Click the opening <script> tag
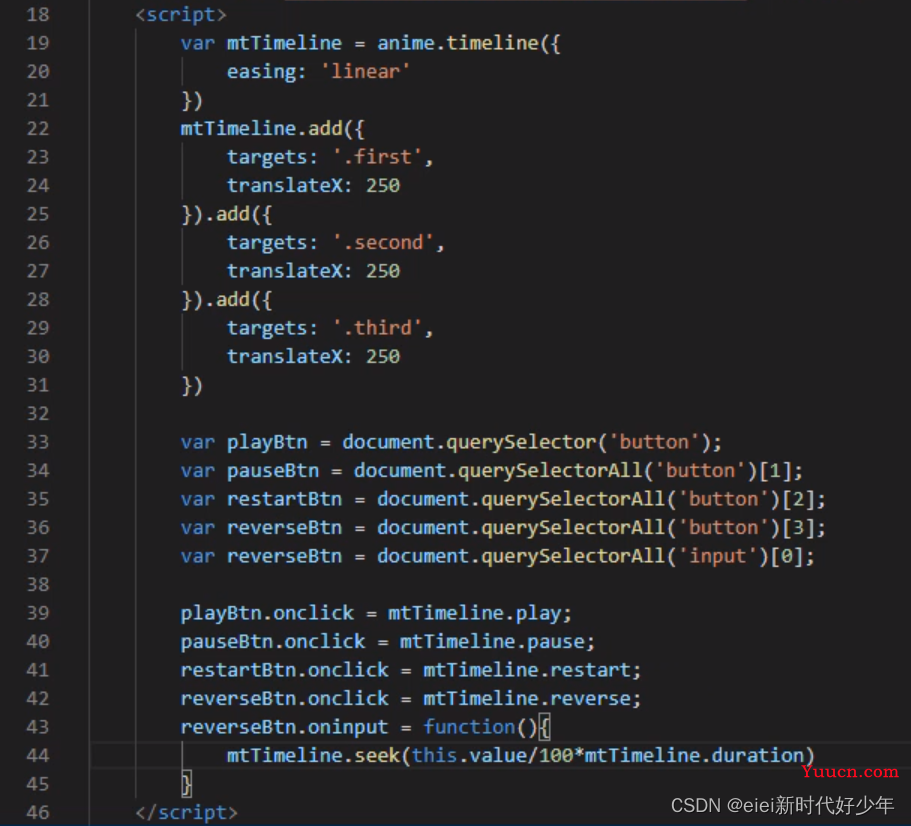Image resolution: width=911 pixels, height=826 pixels. pos(181,15)
